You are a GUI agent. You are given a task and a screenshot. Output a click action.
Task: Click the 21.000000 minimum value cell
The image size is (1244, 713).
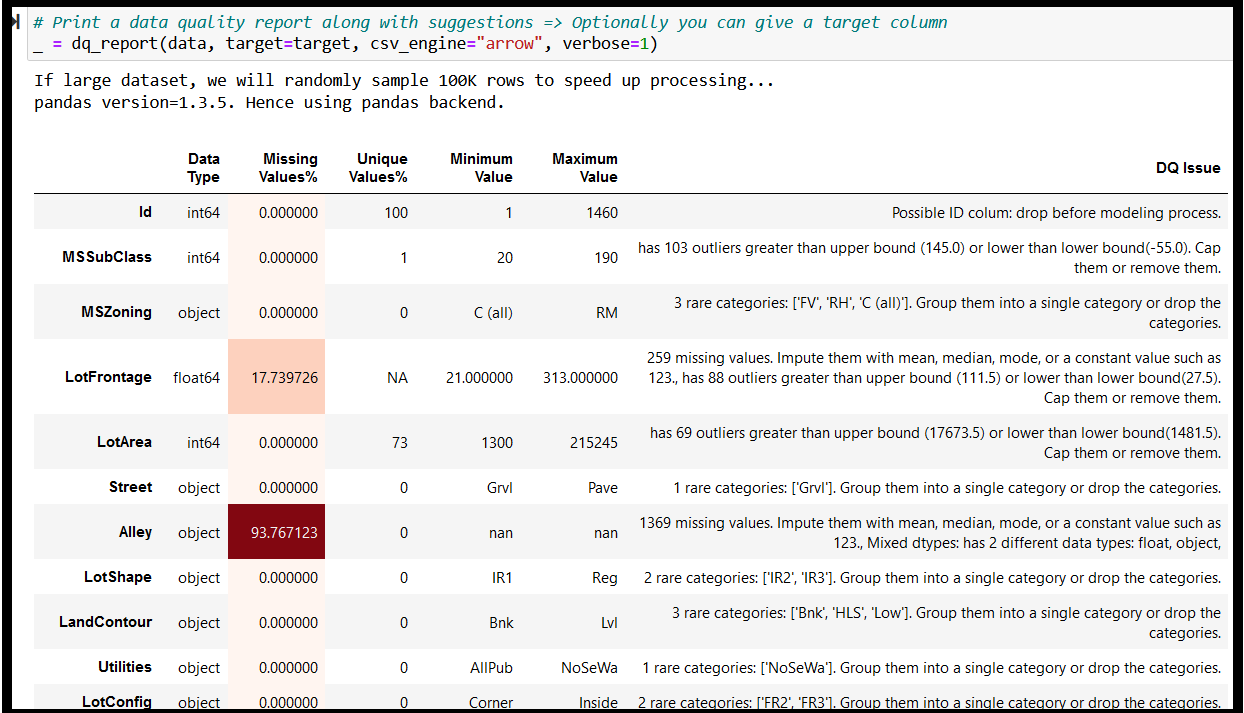click(480, 378)
